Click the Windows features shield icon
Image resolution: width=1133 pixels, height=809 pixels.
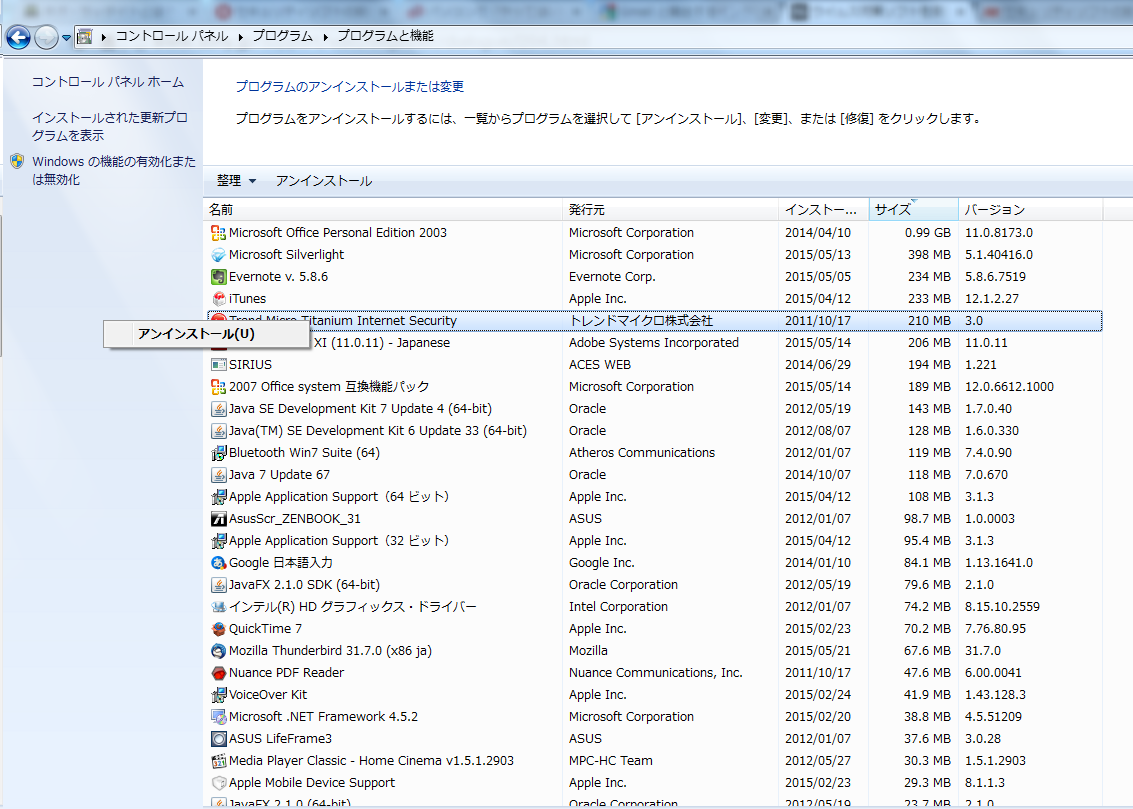pyautogui.click(x=17, y=162)
